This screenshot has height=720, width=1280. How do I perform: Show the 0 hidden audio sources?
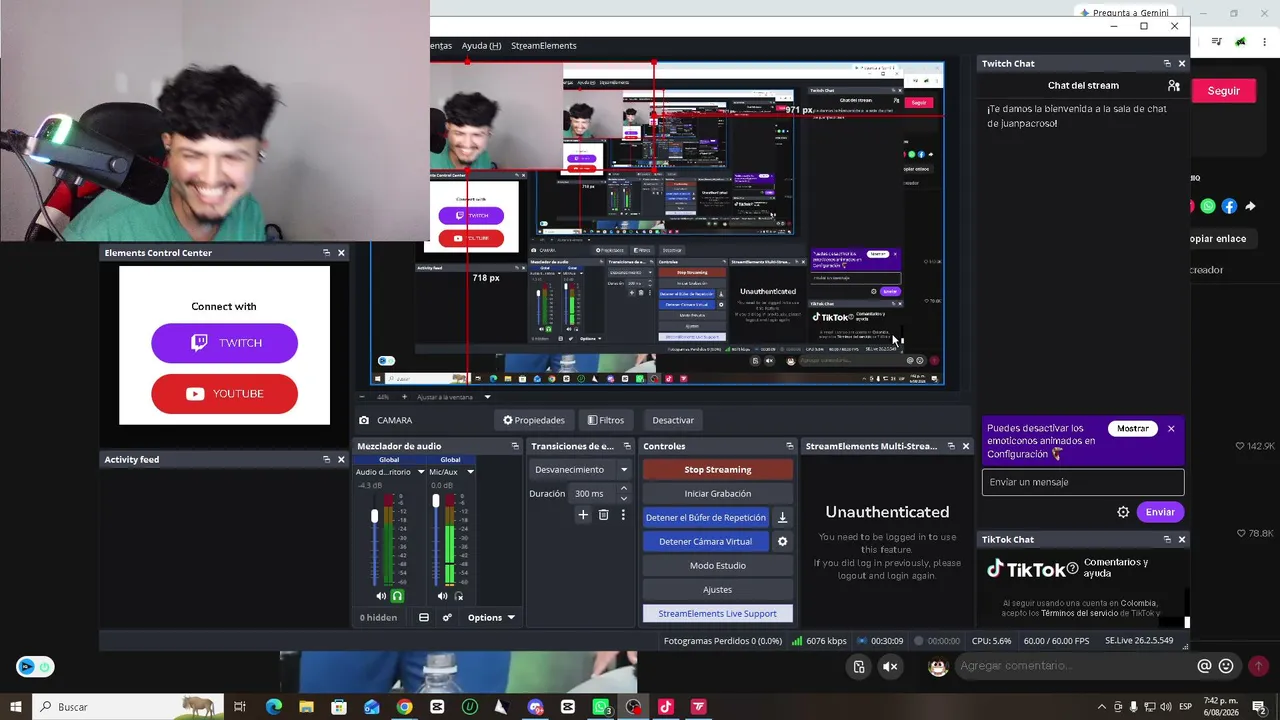378,618
